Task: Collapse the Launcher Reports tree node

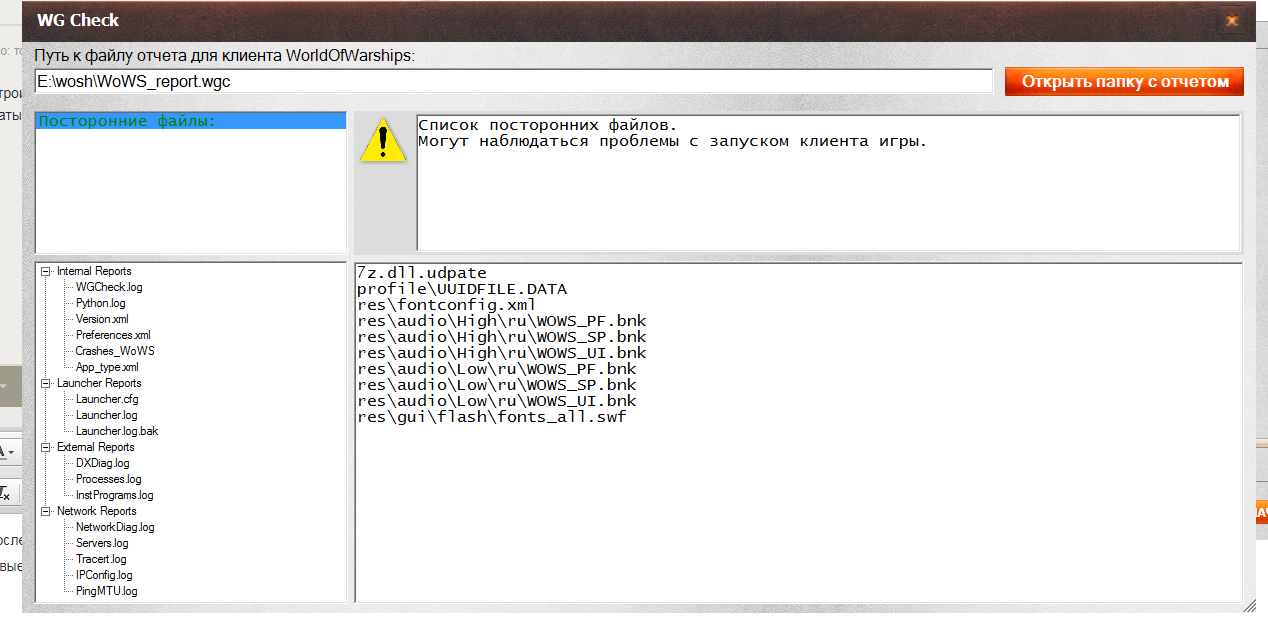Action: [x=46, y=383]
